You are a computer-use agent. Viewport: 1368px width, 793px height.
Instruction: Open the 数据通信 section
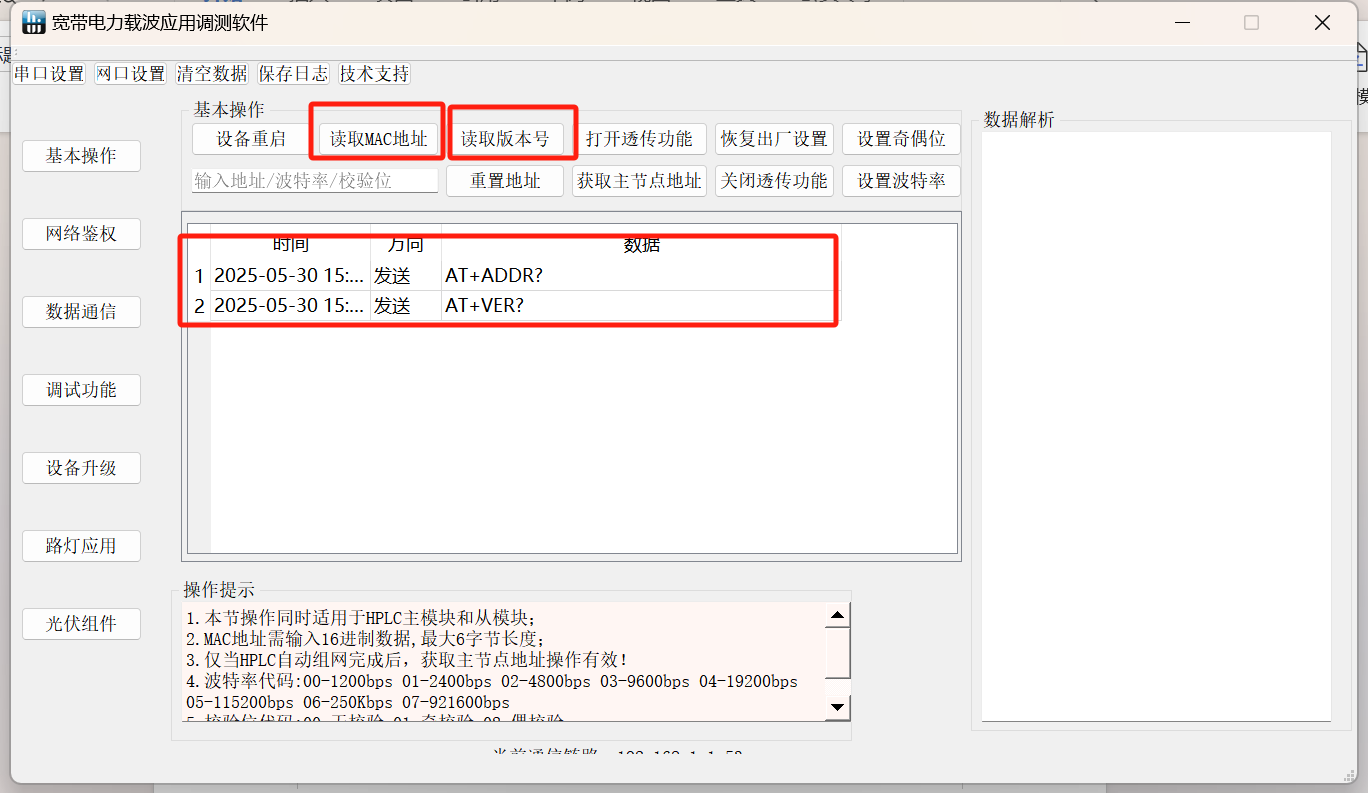(x=81, y=311)
